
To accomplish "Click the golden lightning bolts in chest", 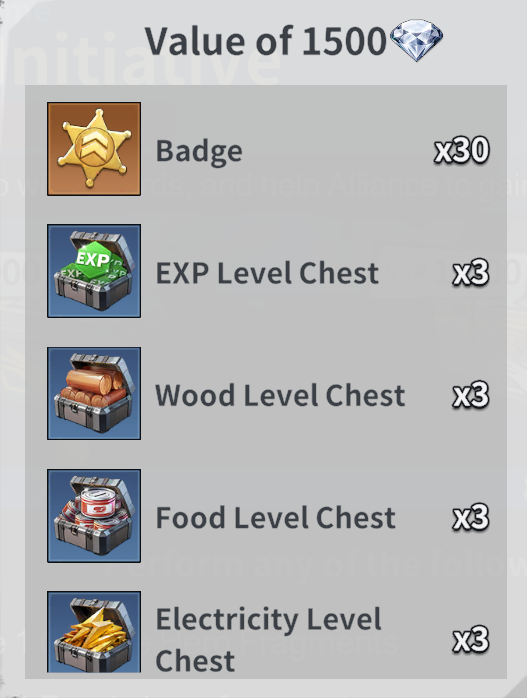I will 95,629.
